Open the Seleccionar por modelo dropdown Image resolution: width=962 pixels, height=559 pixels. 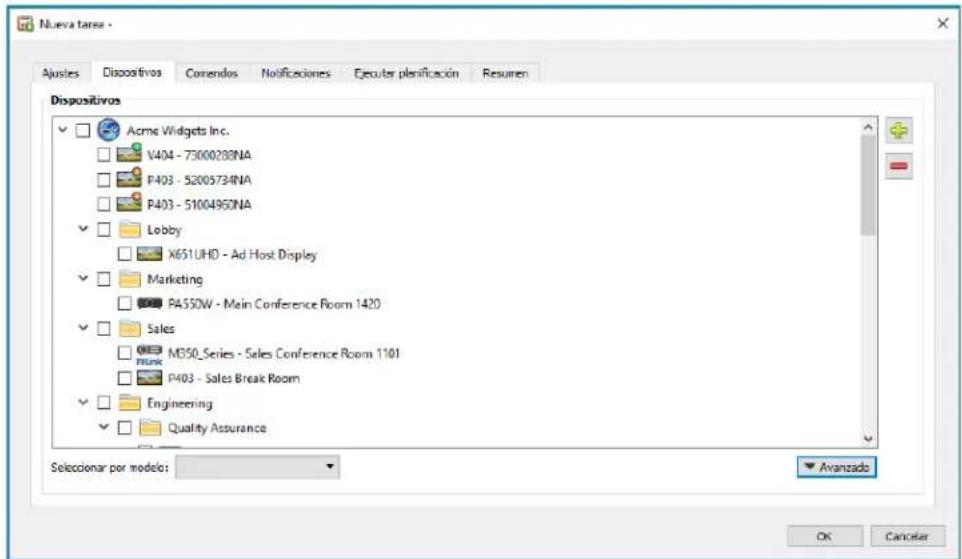(258, 467)
